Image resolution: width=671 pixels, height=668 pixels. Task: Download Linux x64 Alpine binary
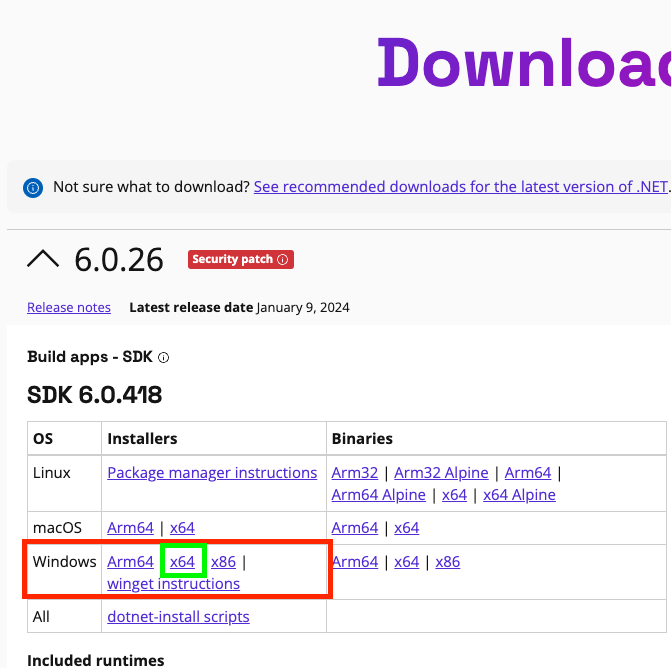(x=520, y=495)
